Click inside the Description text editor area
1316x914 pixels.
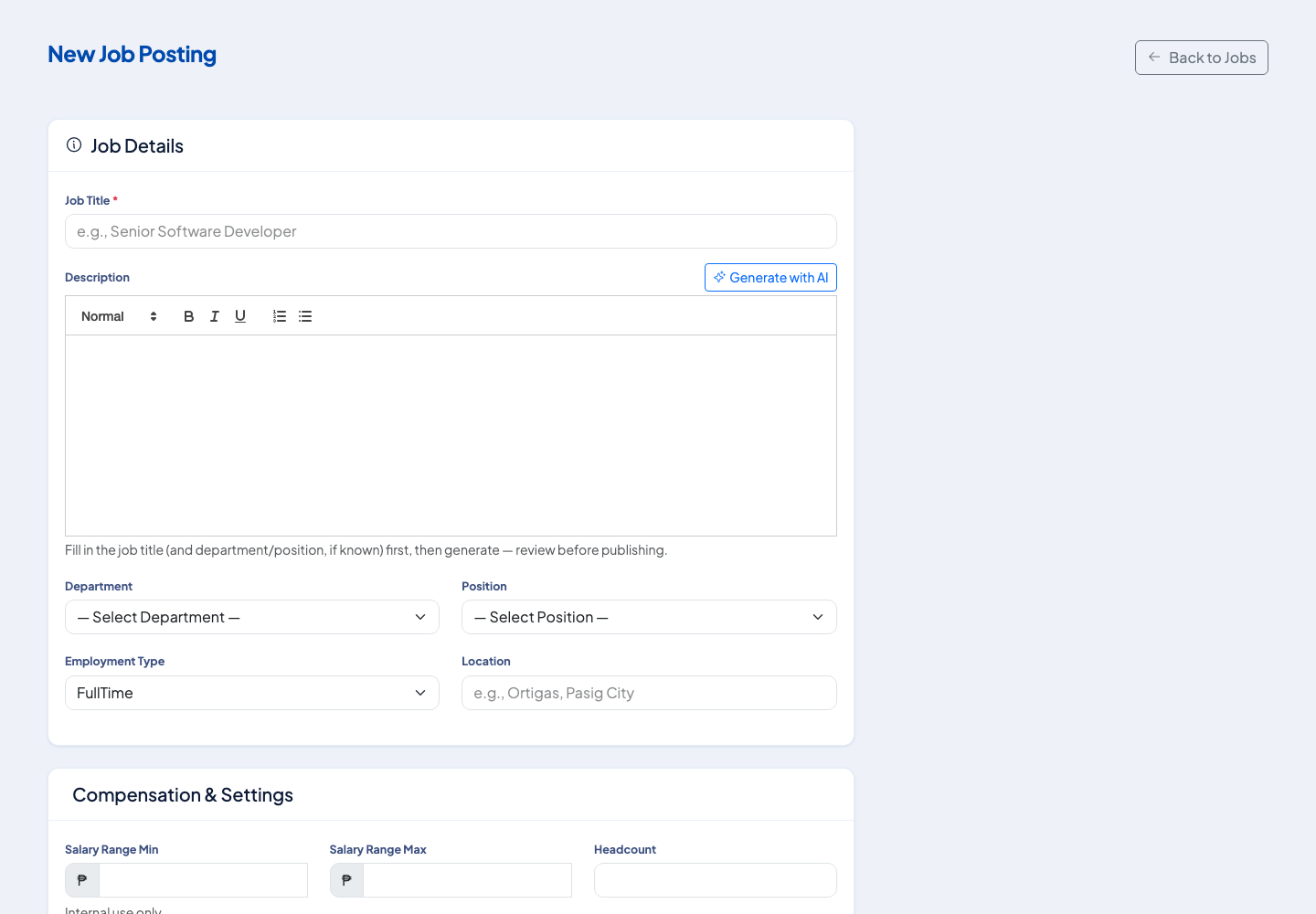tap(451, 435)
